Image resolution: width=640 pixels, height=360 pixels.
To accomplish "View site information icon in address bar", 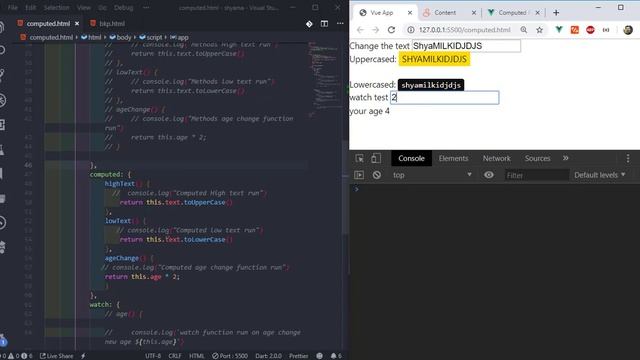I will pyautogui.click(x=411, y=30).
